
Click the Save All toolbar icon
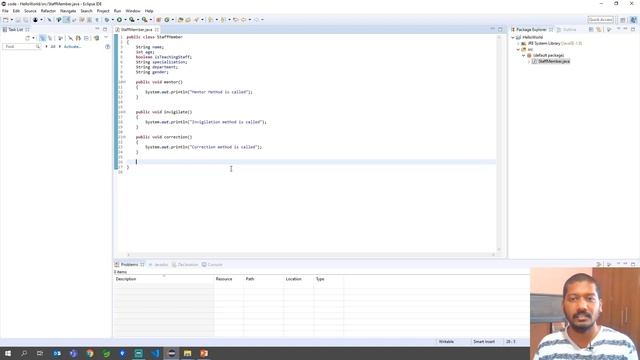coord(26,20)
